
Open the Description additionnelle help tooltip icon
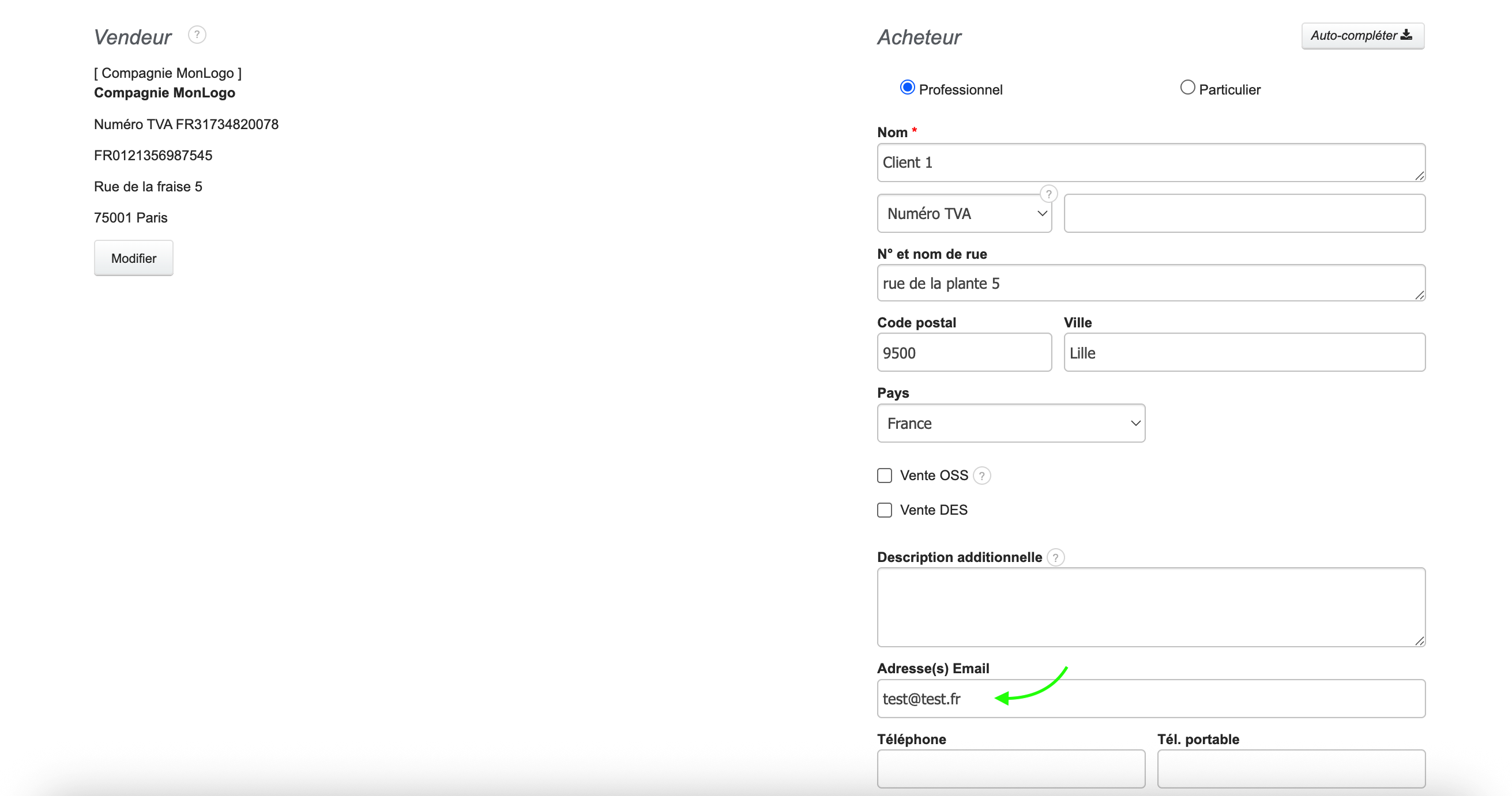[x=1055, y=557]
